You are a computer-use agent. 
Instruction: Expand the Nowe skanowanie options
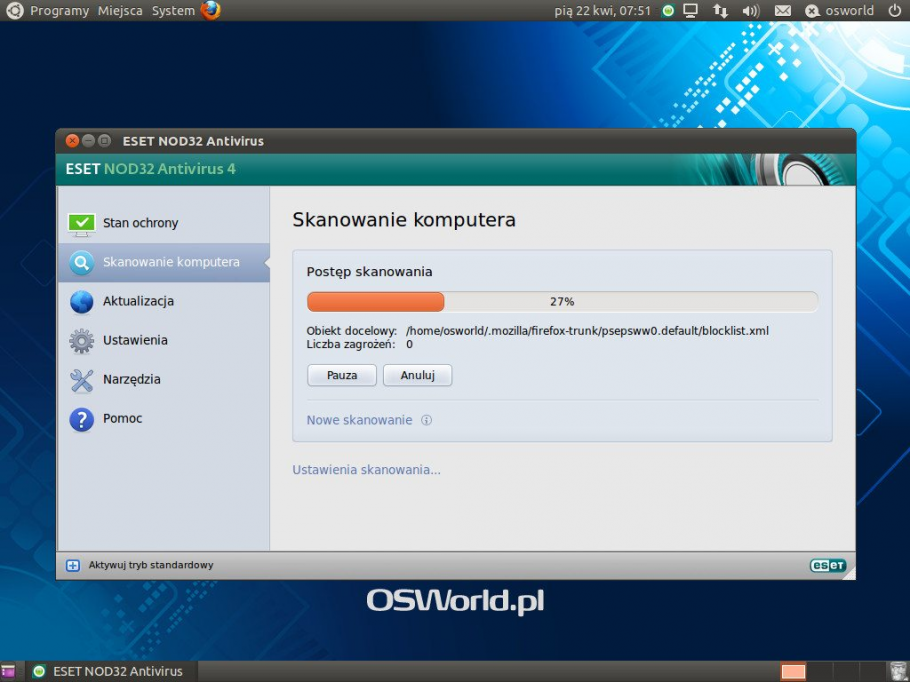[356, 420]
